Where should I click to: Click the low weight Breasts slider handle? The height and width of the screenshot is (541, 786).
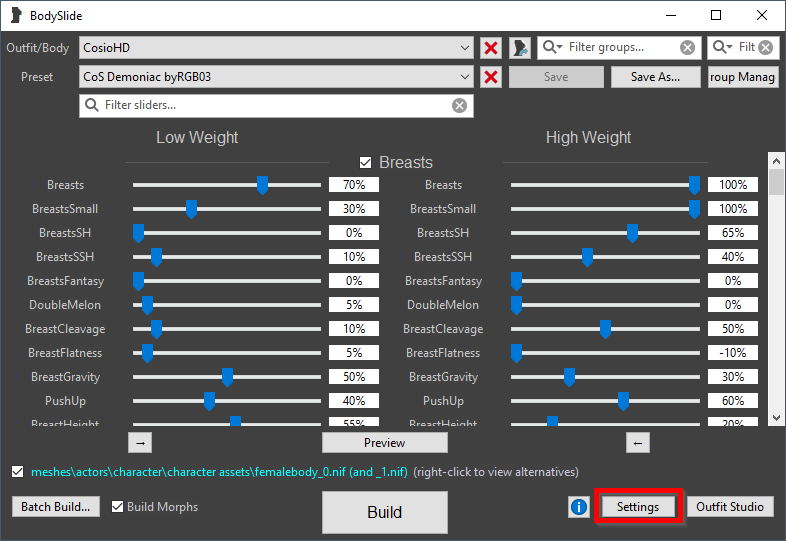[x=262, y=185]
